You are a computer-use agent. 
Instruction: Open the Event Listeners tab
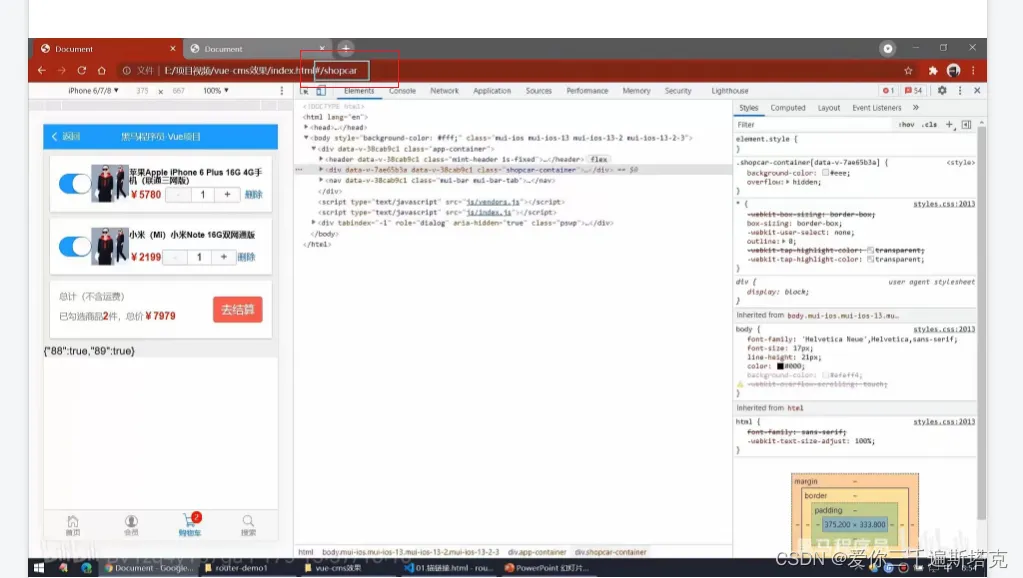[876, 108]
